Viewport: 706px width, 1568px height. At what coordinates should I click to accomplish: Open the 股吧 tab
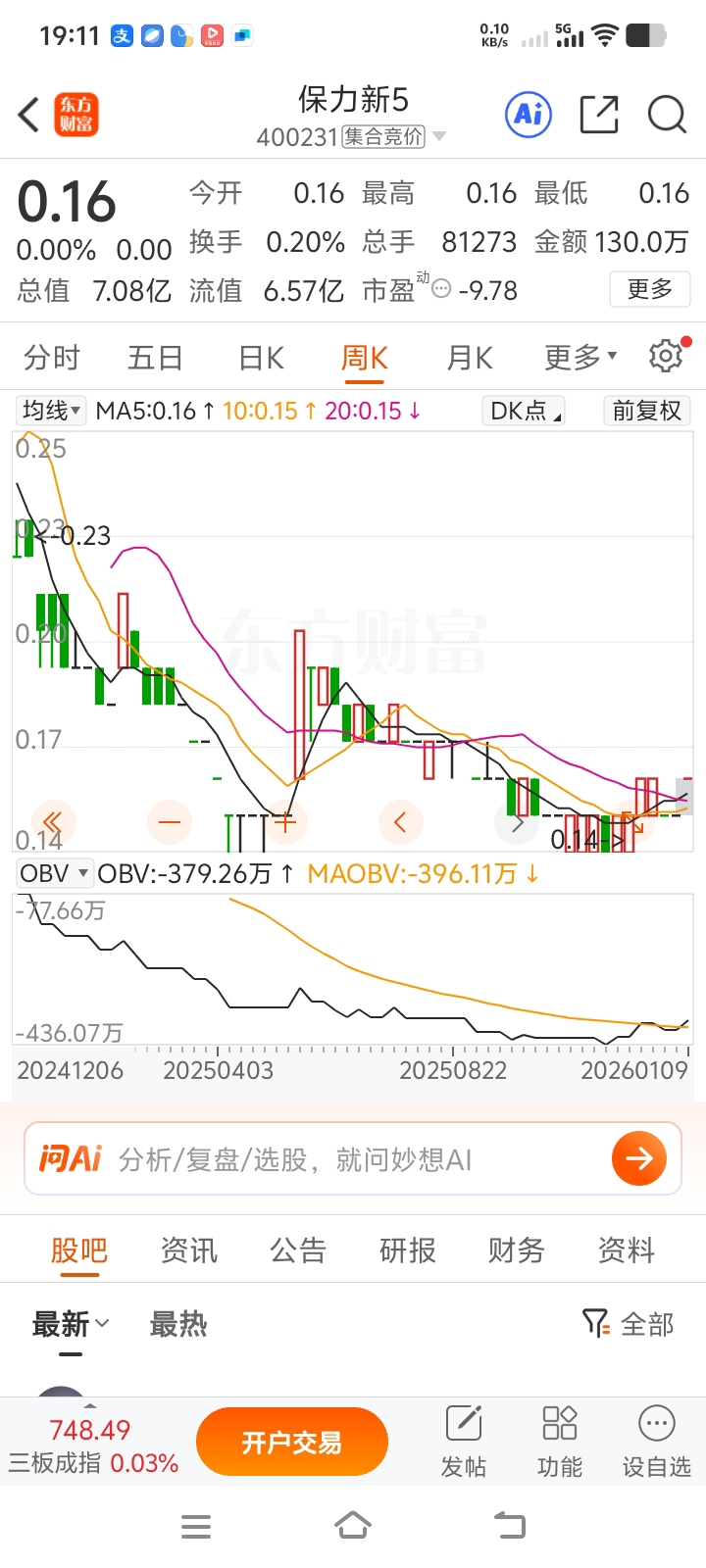pos(79,1249)
